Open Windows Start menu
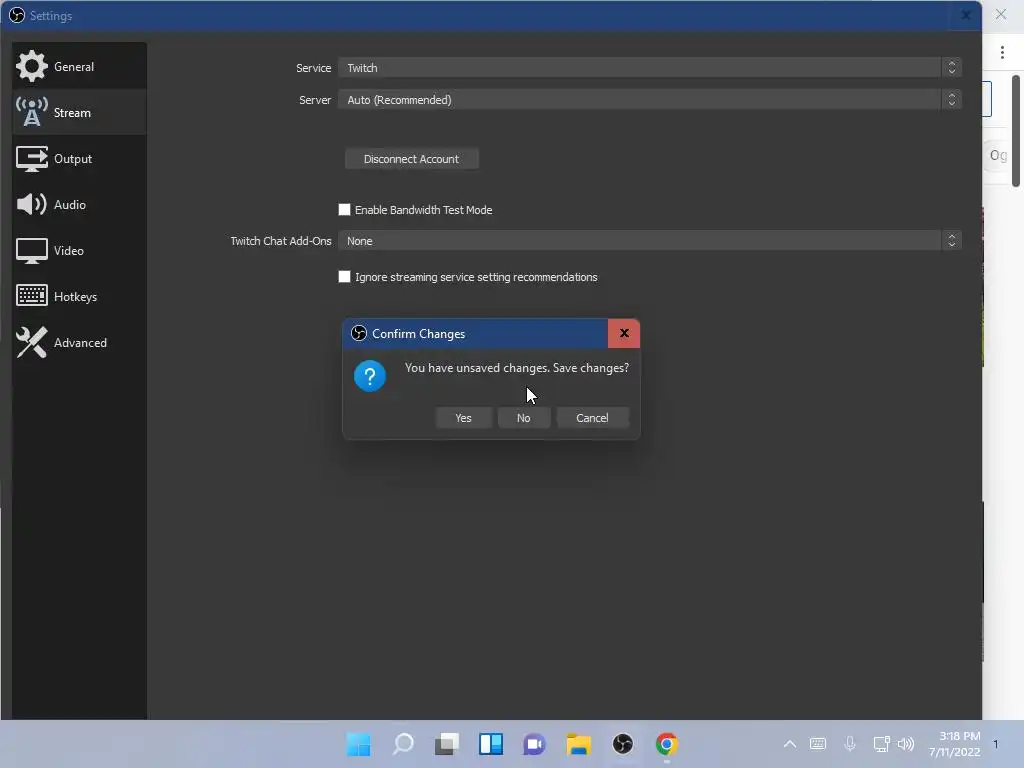This screenshot has height=768, width=1024. 359,744
